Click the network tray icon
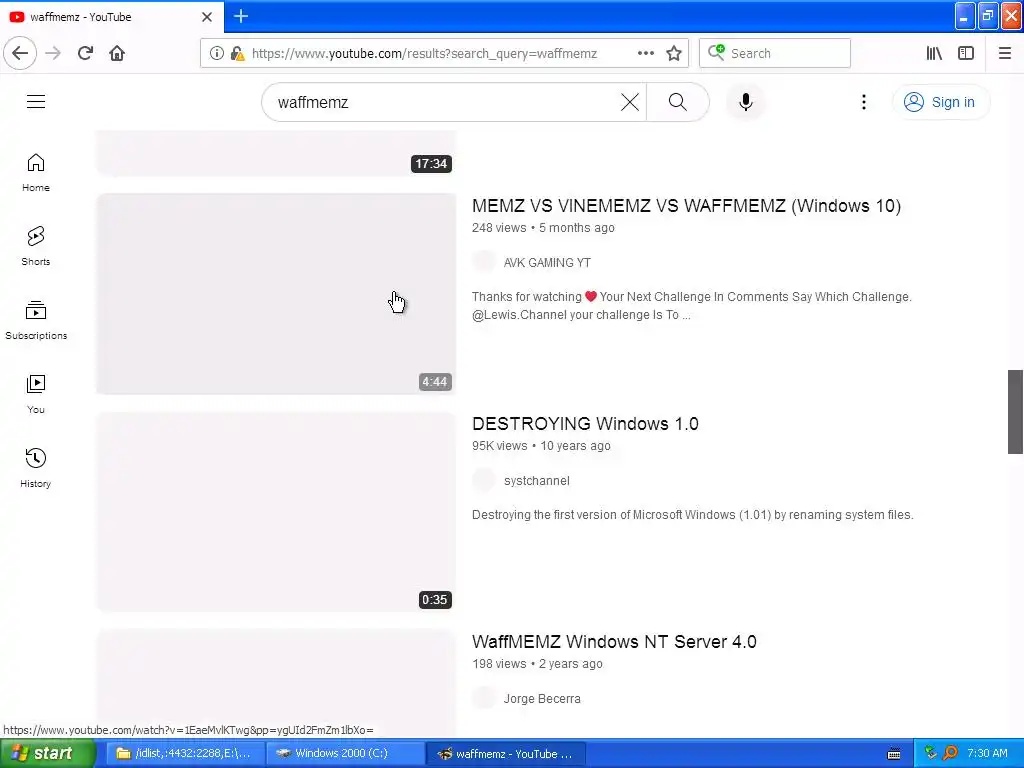The image size is (1024, 768). pos(931,754)
